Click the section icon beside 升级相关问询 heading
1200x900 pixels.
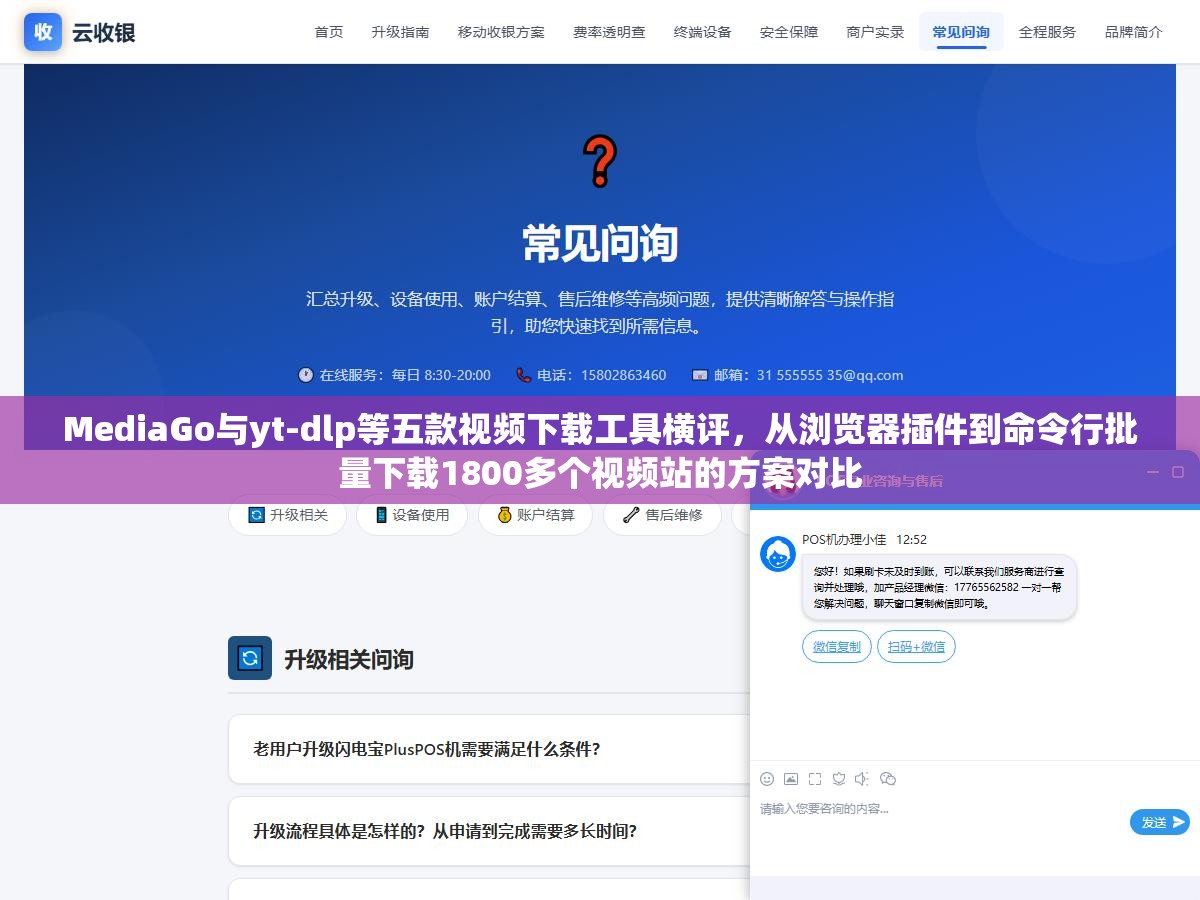tap(250, 658)
